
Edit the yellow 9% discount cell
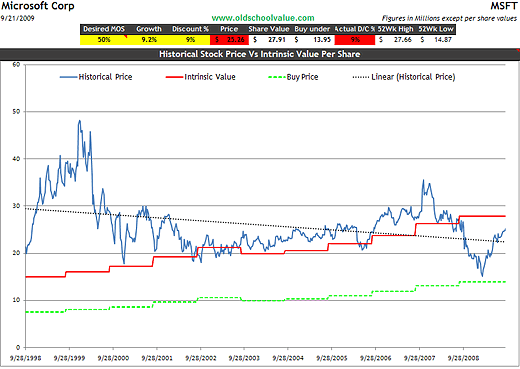[190, 40]
